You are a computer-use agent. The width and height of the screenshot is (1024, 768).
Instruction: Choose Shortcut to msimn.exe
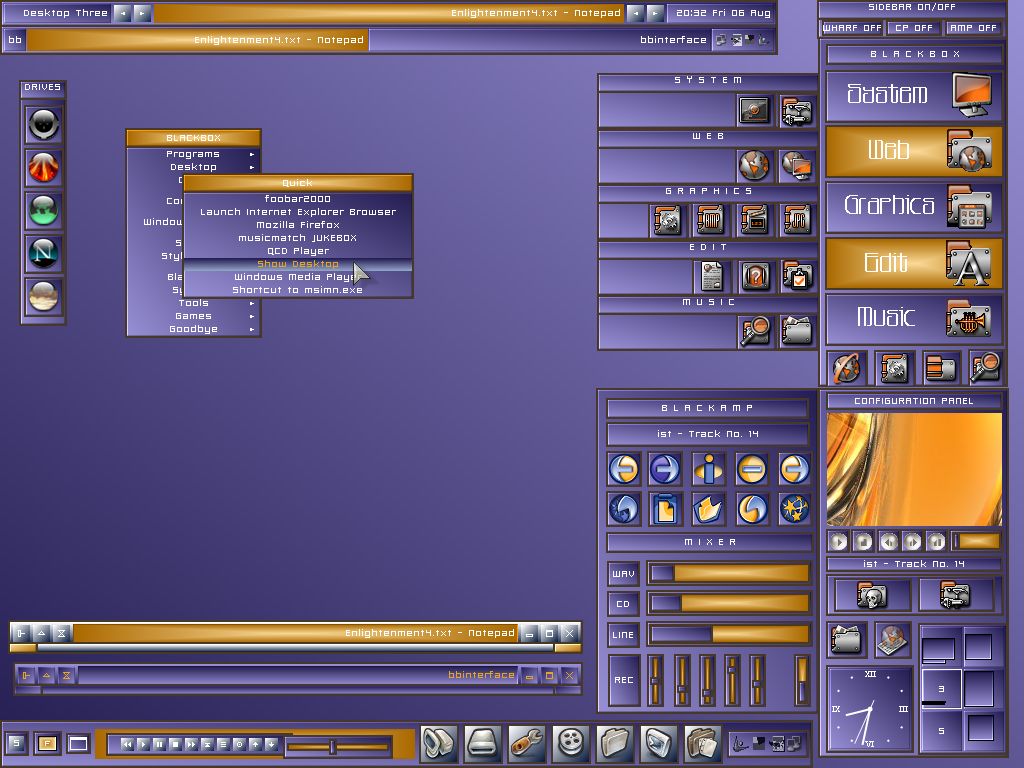(298, 290)
